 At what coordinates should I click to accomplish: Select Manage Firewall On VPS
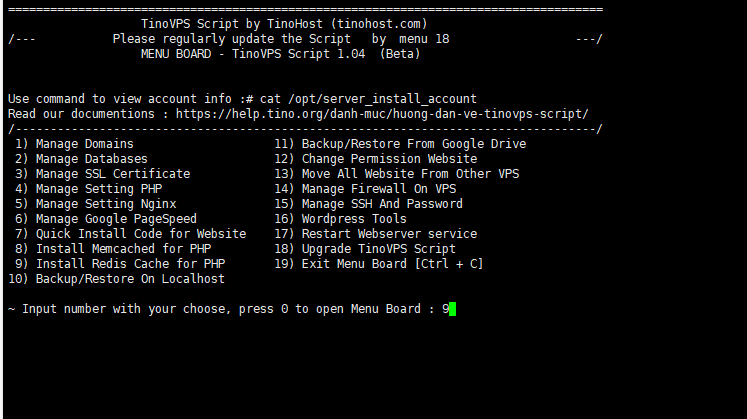pos(365,189)
